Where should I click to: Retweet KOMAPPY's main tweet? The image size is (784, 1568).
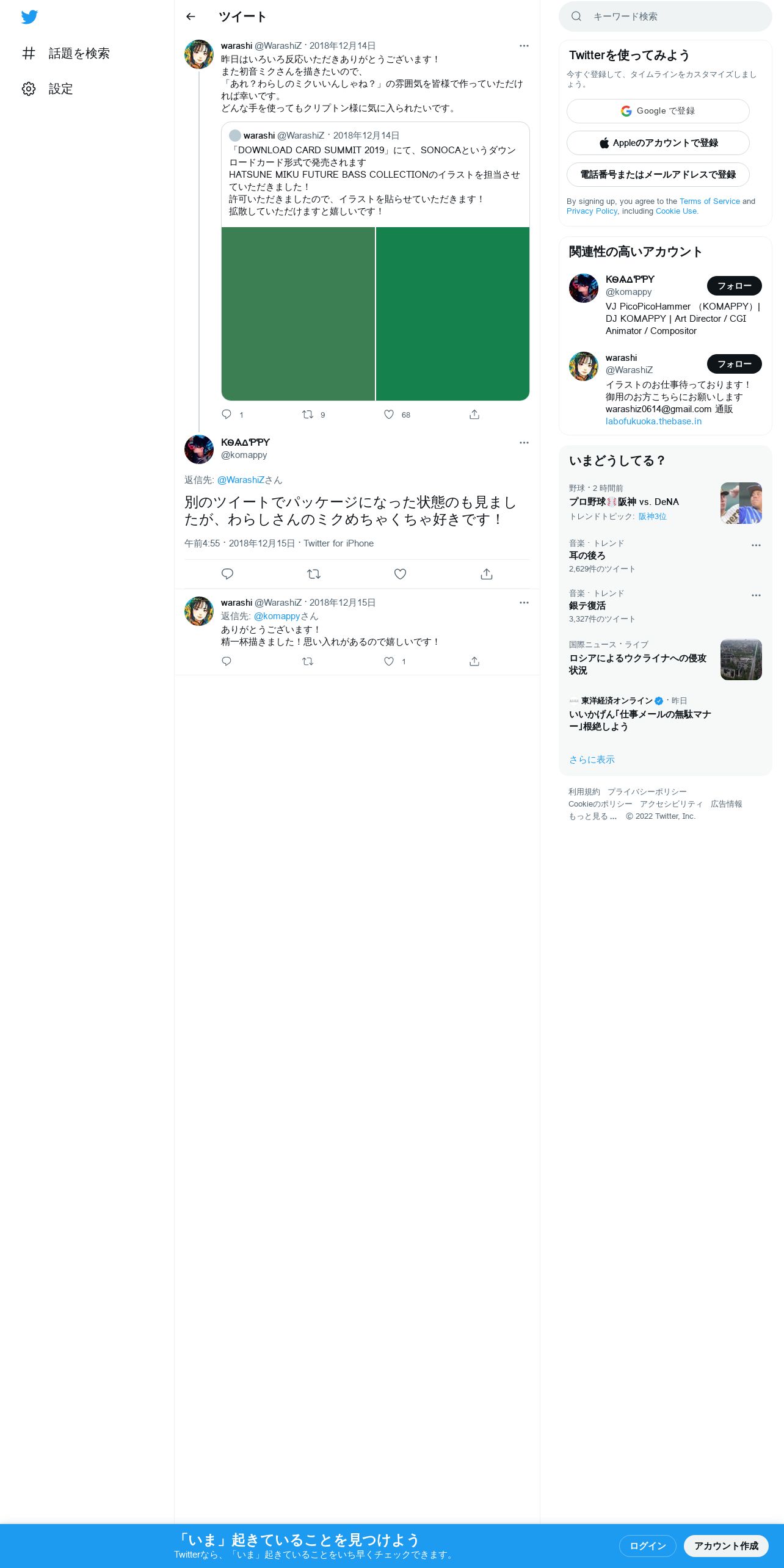pos(313,574)
